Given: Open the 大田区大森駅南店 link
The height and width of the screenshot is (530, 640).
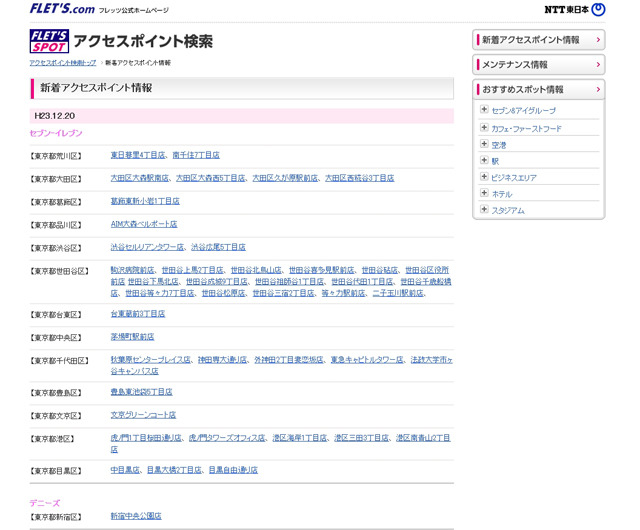Looking at the screenshot, I should pos(140,178).
